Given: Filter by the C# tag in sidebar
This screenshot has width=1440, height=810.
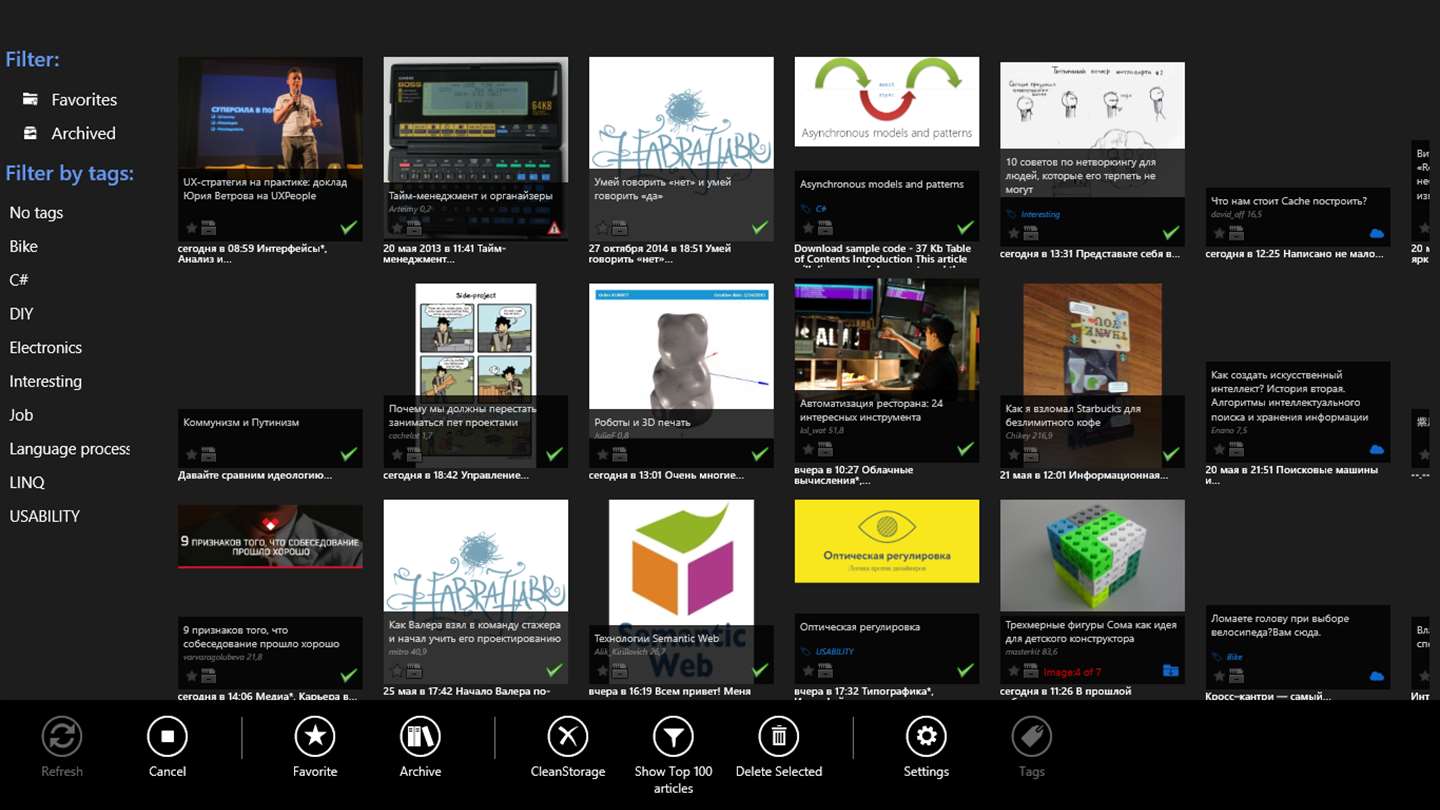Looking at the screenshot, I should coord(19,280).
